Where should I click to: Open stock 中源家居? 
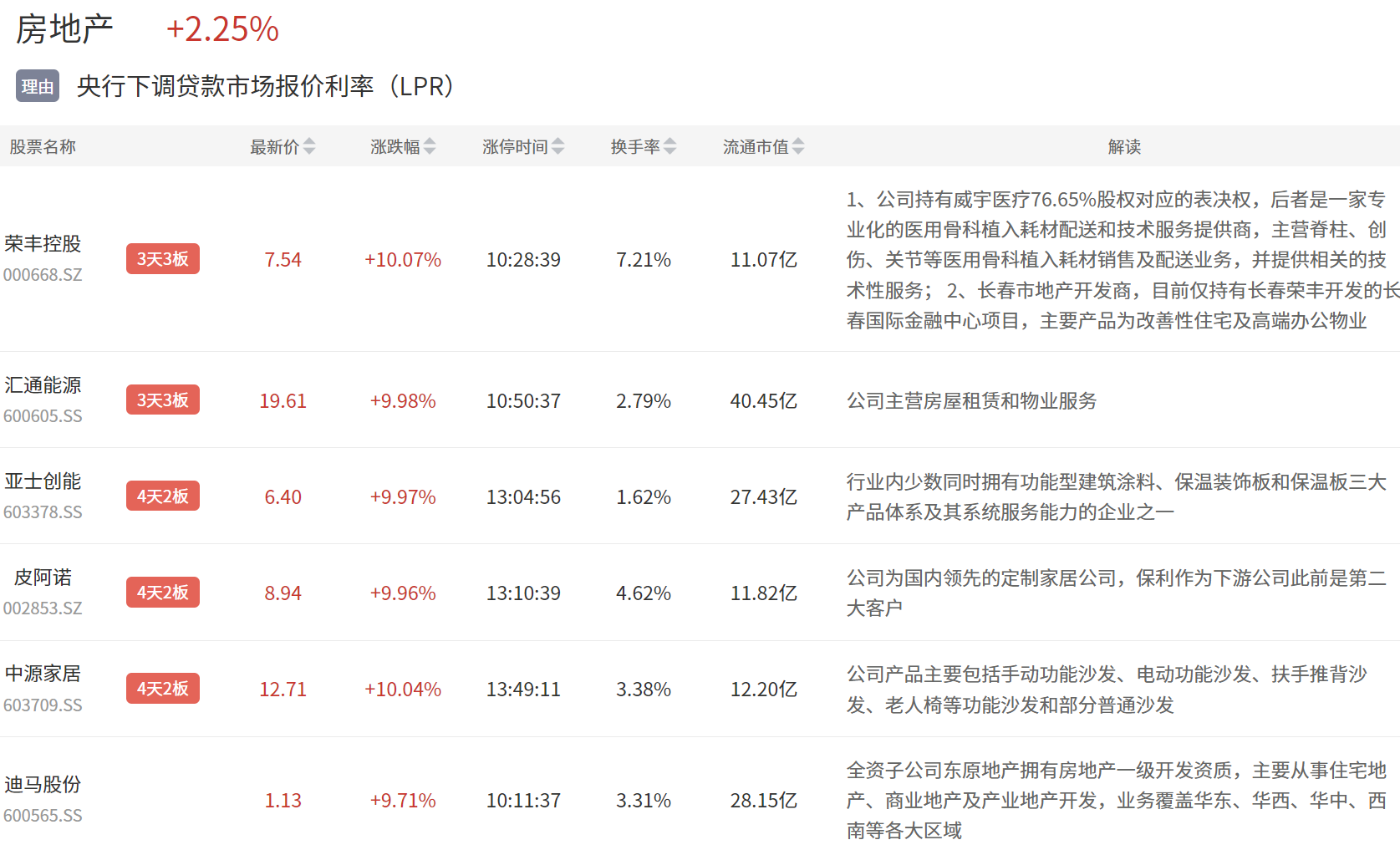point(43,673)
